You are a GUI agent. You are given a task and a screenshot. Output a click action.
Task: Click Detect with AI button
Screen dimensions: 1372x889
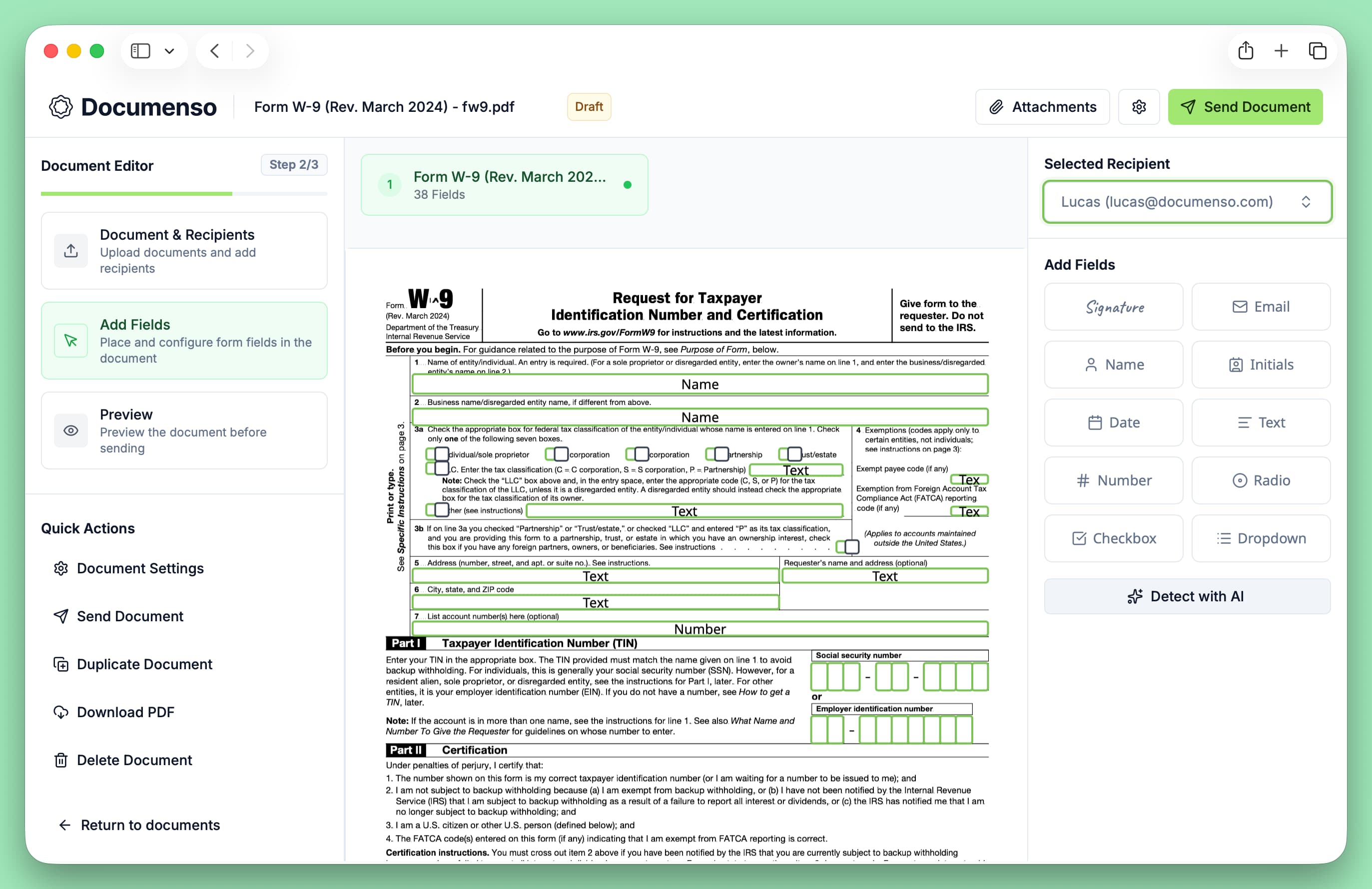point(1187,596)
